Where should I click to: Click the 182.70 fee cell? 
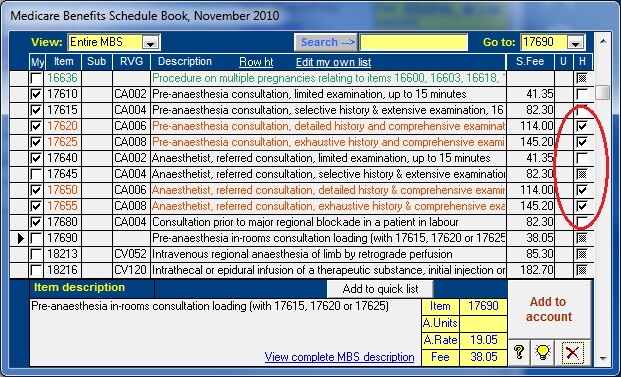point(530,270)
